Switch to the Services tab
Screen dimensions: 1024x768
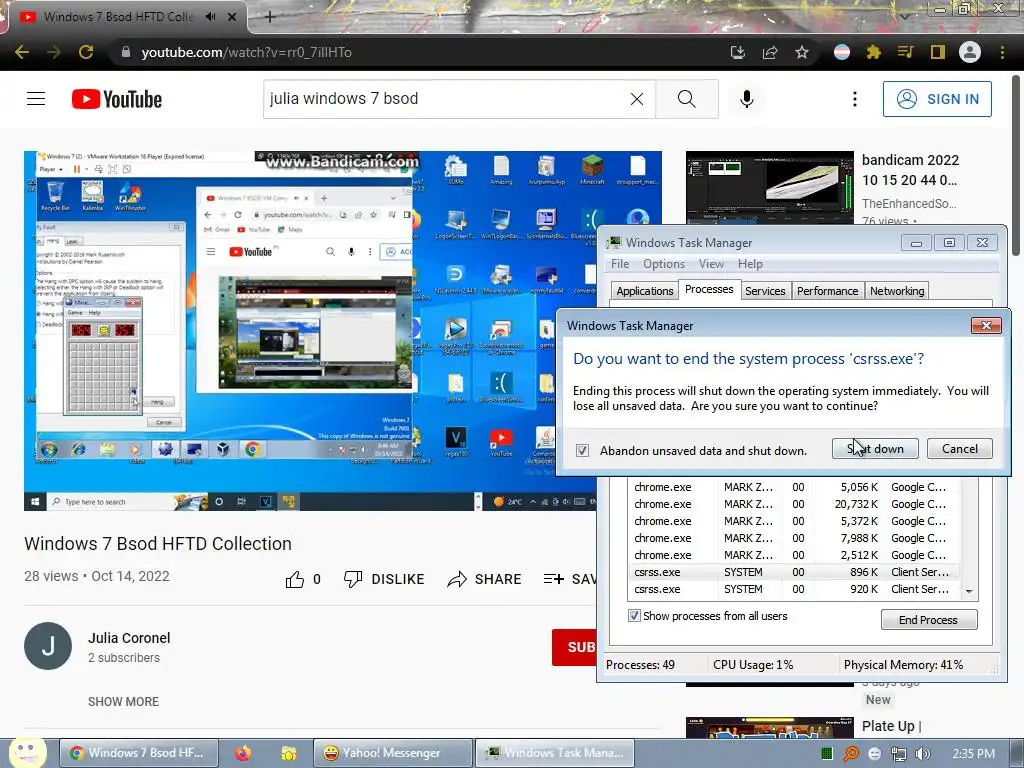(765, 291)
